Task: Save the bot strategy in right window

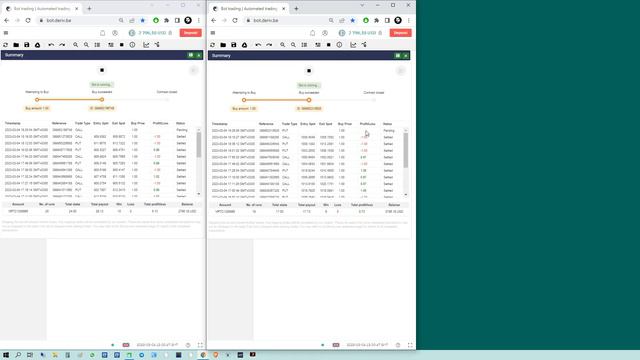Action: pos(233,45)
